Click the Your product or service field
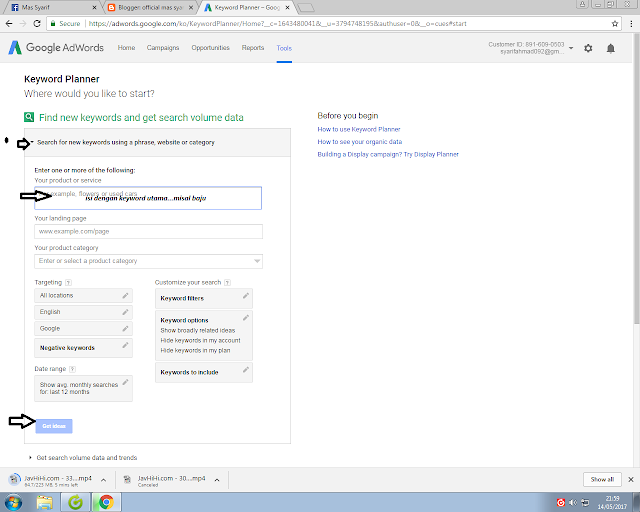 tap(148, 198)
